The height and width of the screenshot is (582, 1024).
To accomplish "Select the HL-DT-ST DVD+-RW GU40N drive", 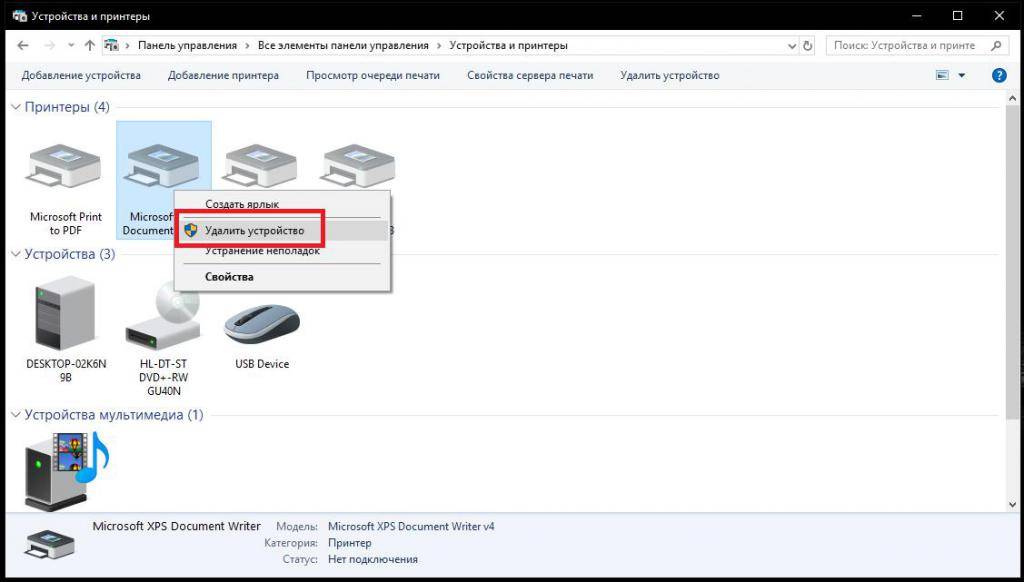I will [x=163, y=317].
